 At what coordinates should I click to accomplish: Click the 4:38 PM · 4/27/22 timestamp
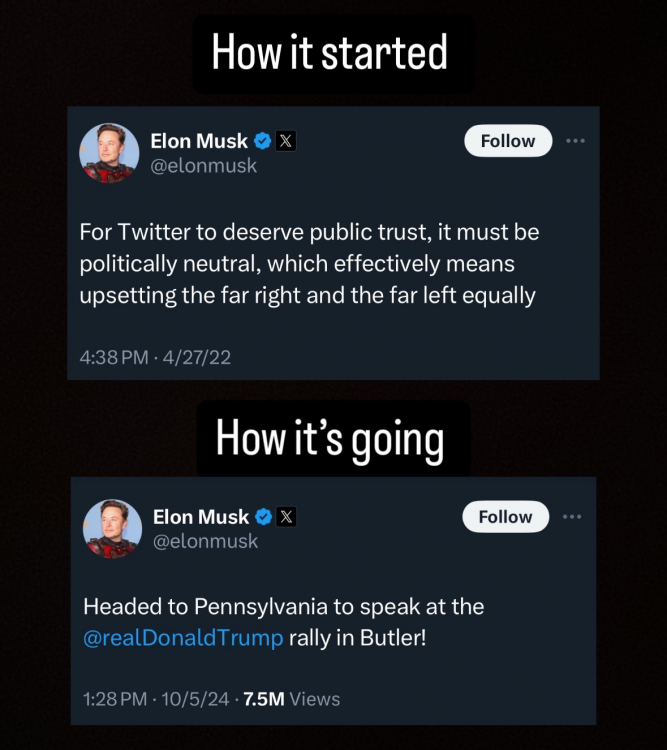(x=155, y=357)
